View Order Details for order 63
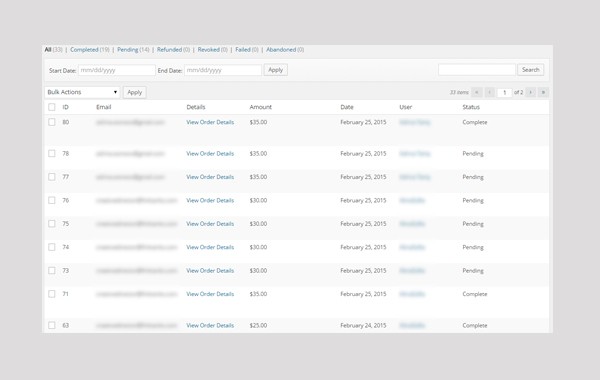The image size is (600, 380). point(210,325)
